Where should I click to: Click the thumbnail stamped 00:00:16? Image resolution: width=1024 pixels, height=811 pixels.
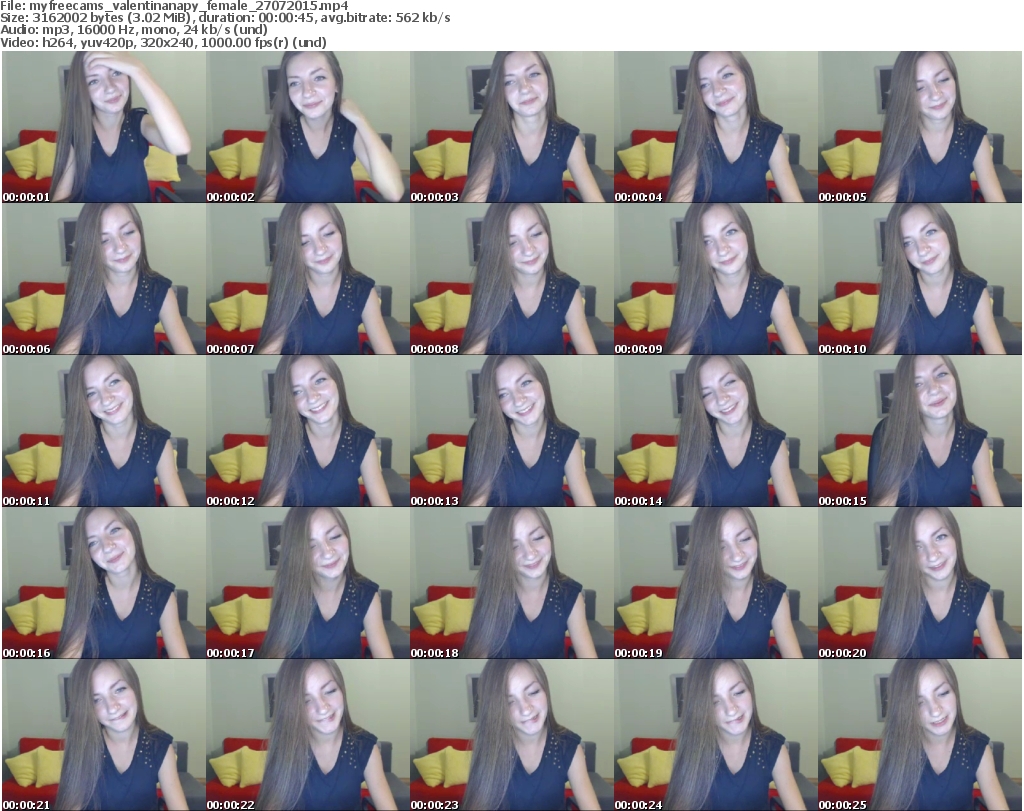(104, 582)
